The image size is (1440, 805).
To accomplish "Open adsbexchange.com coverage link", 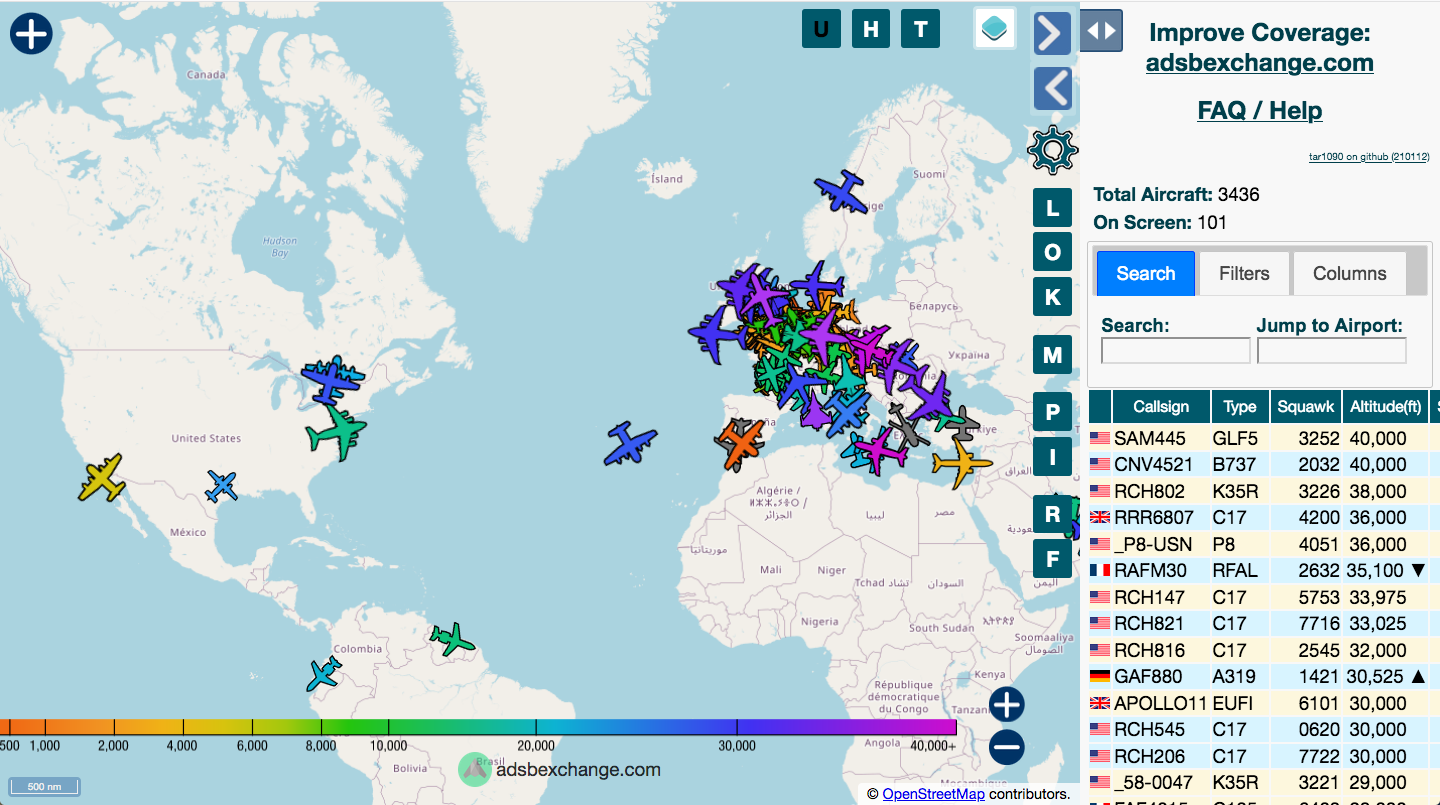I will [1259, 63].
